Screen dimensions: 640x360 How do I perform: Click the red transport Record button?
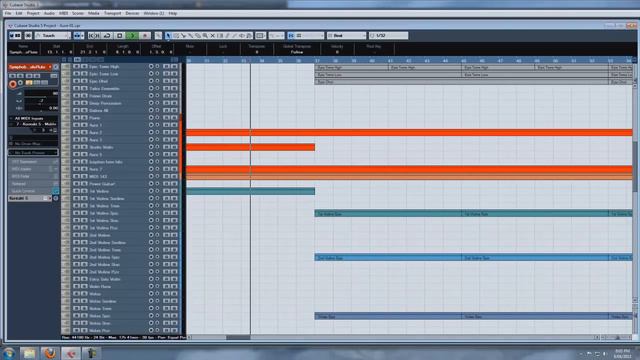click(x=145, y=36)
